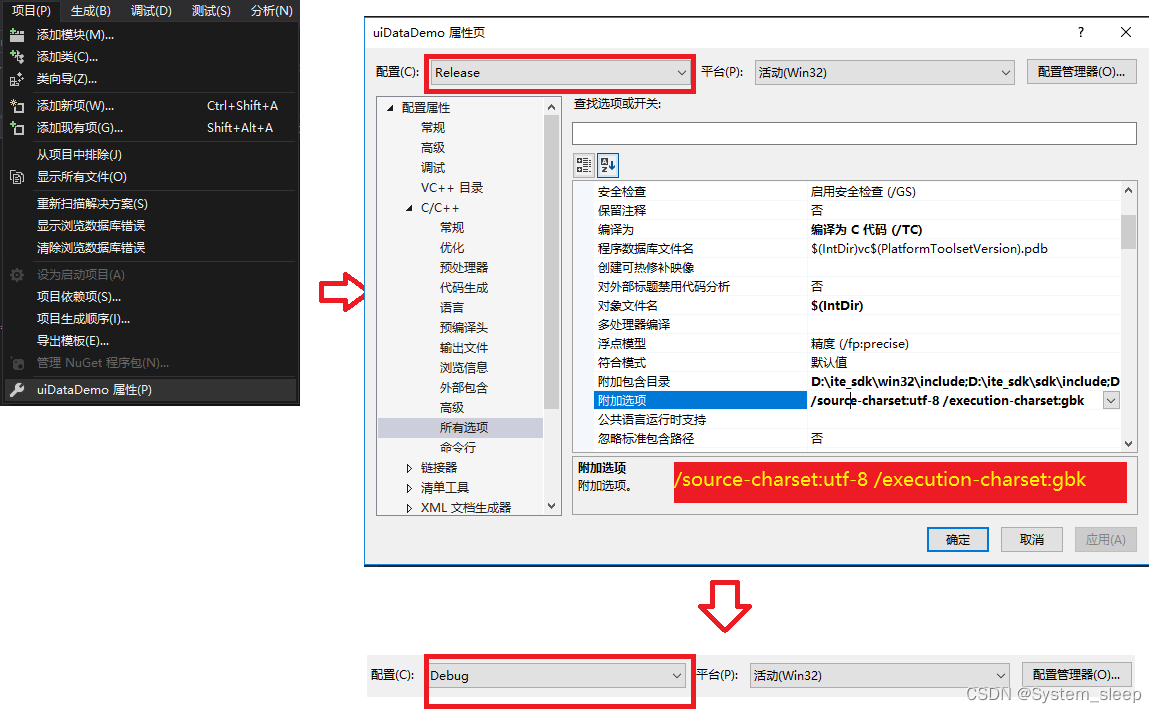Select the 附加选项 property row

coord(857,400)
